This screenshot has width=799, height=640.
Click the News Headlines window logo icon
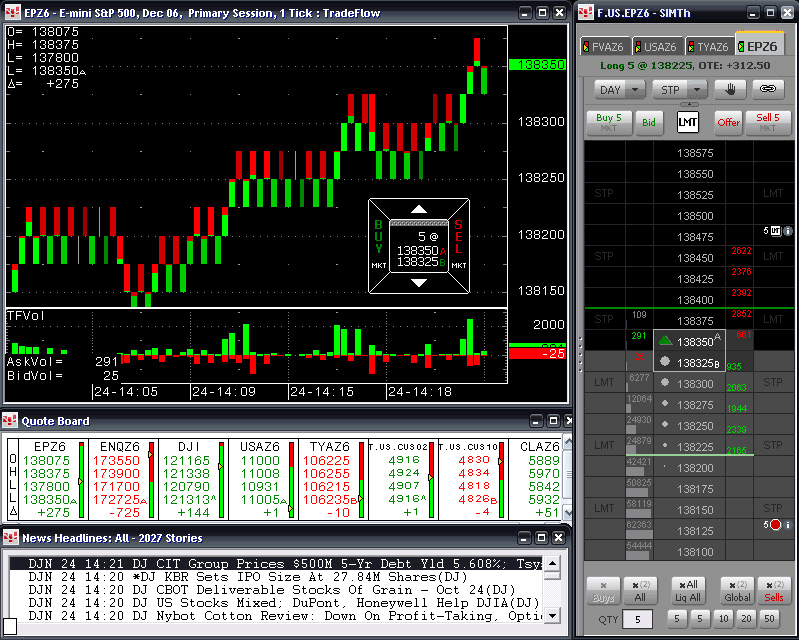click(x=11, y=537)
